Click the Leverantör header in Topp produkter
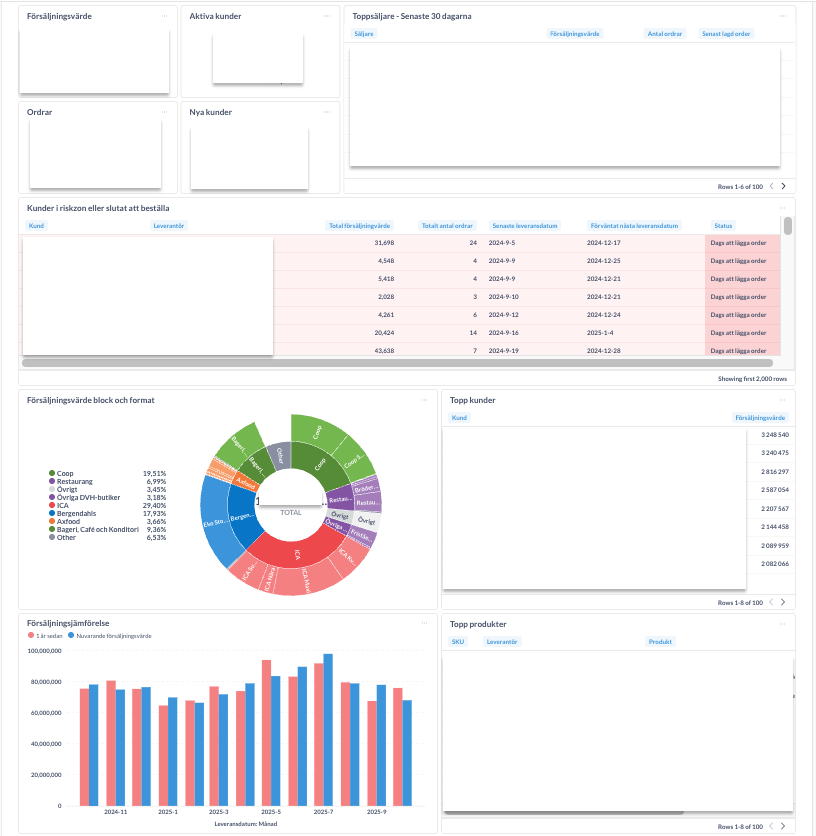This screenshot has width=816, height=836. click(x=502, y=642)
